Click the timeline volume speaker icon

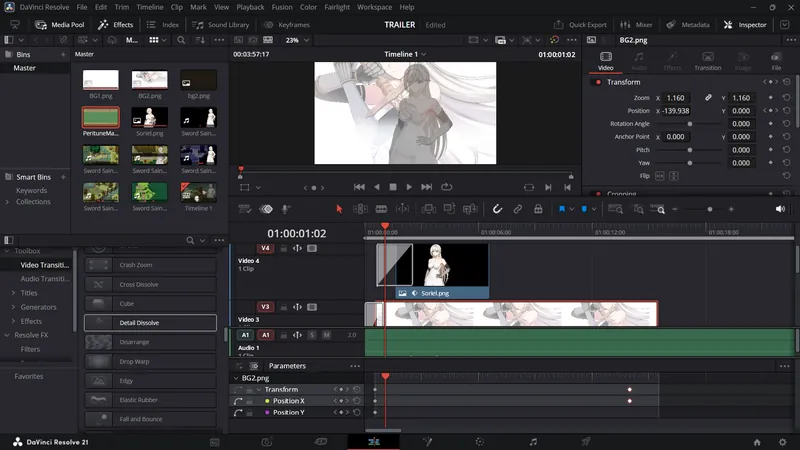[x=780, y=209]
